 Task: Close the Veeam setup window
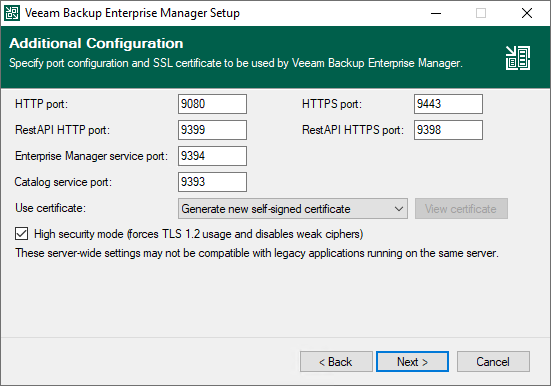tap(526, 13)
